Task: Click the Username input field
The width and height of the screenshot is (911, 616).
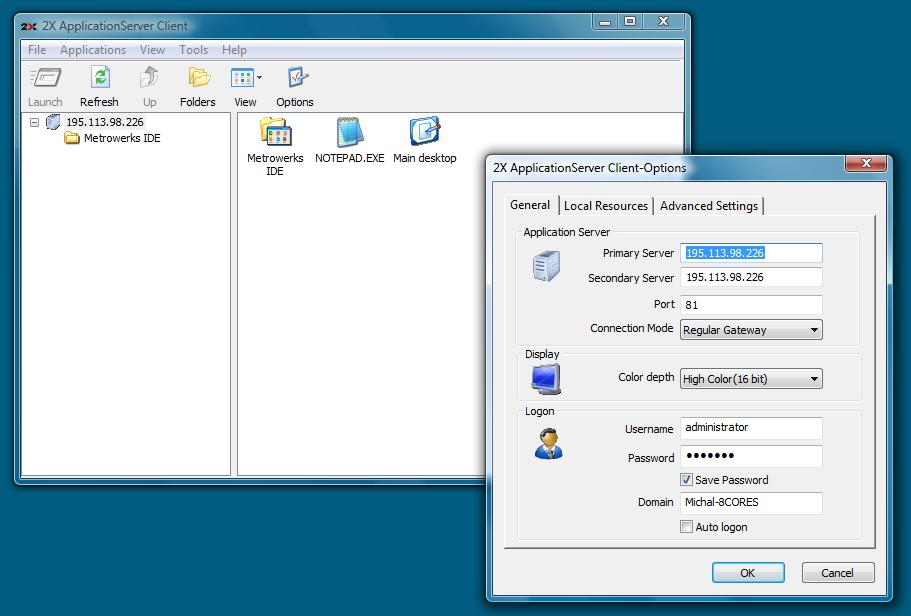Action: 751,428
